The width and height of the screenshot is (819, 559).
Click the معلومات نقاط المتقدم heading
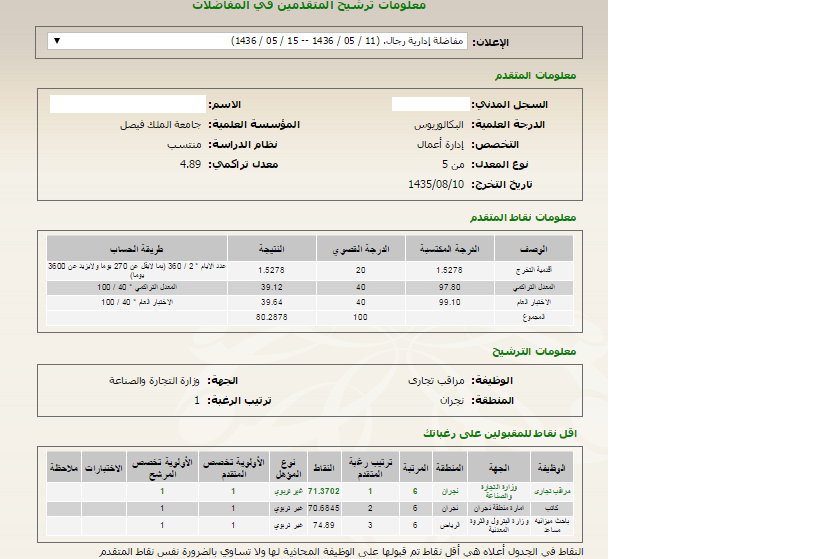click(x=523, y=217)
